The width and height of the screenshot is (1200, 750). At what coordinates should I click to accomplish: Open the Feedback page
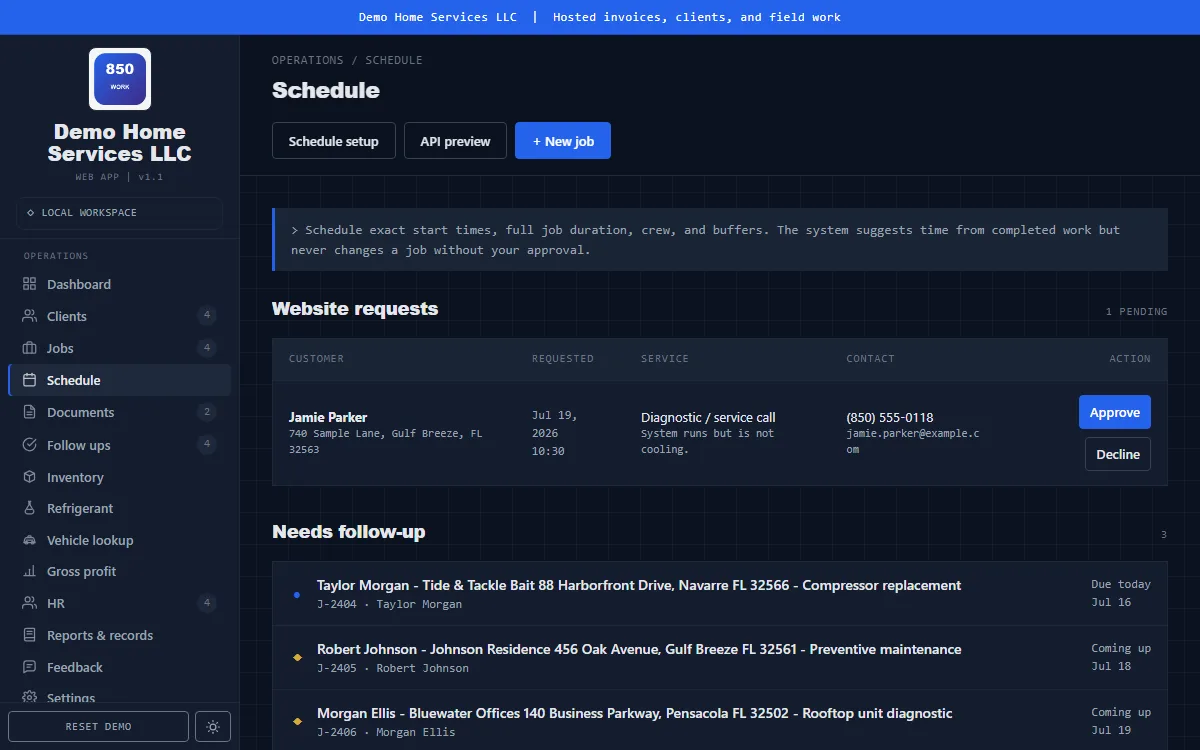119,667
